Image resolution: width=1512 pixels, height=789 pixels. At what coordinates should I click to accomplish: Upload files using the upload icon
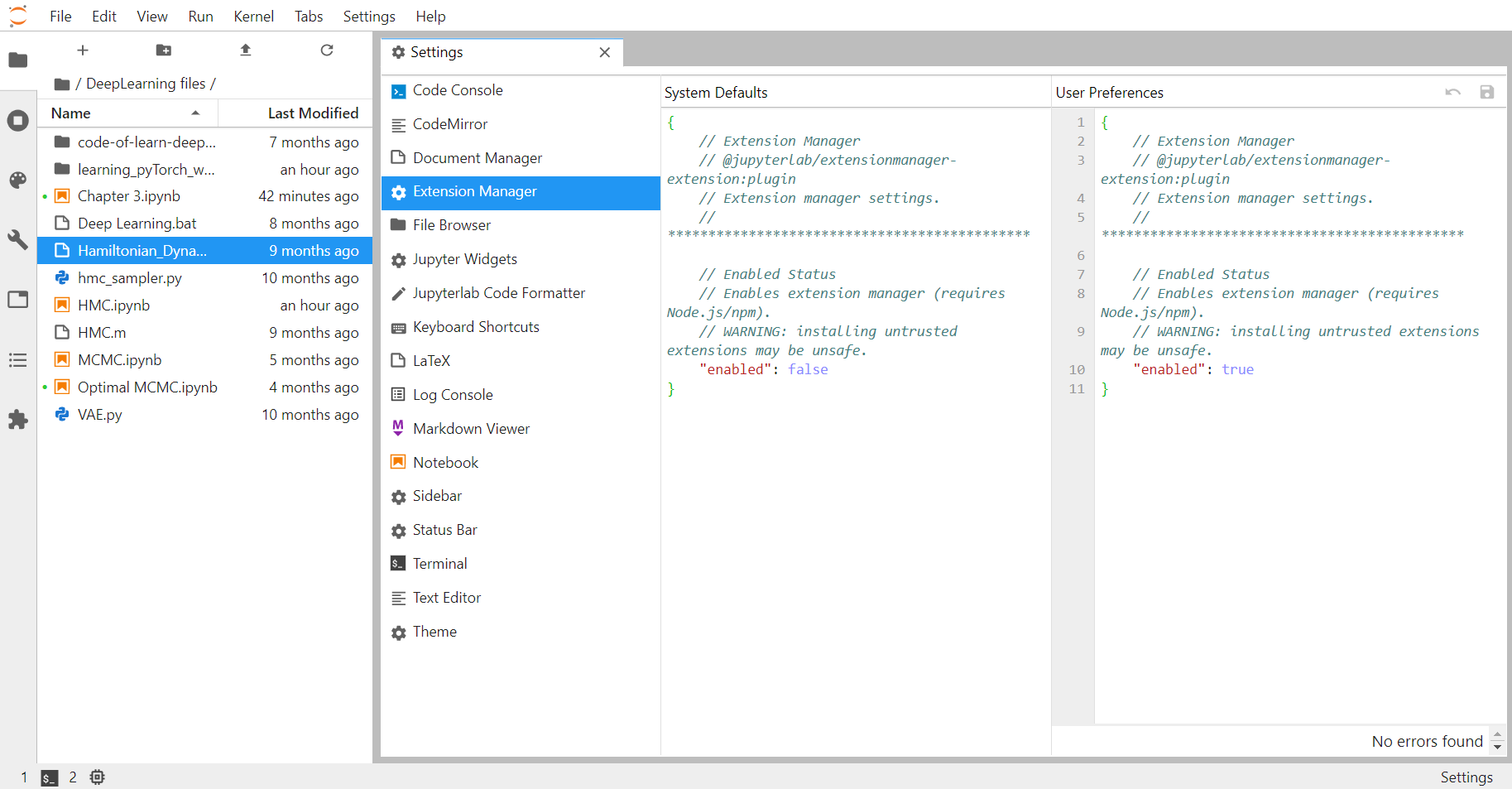point(245,50)
